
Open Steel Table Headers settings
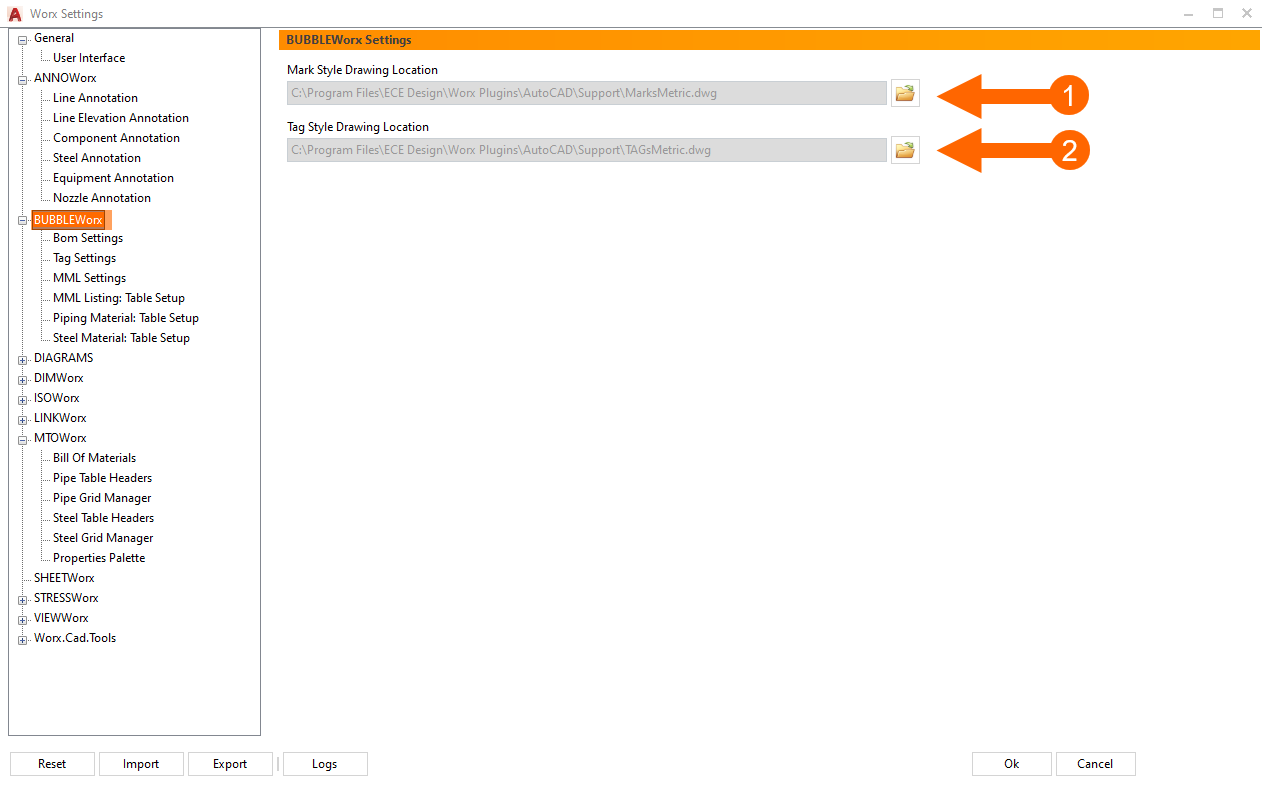[103, 518]
